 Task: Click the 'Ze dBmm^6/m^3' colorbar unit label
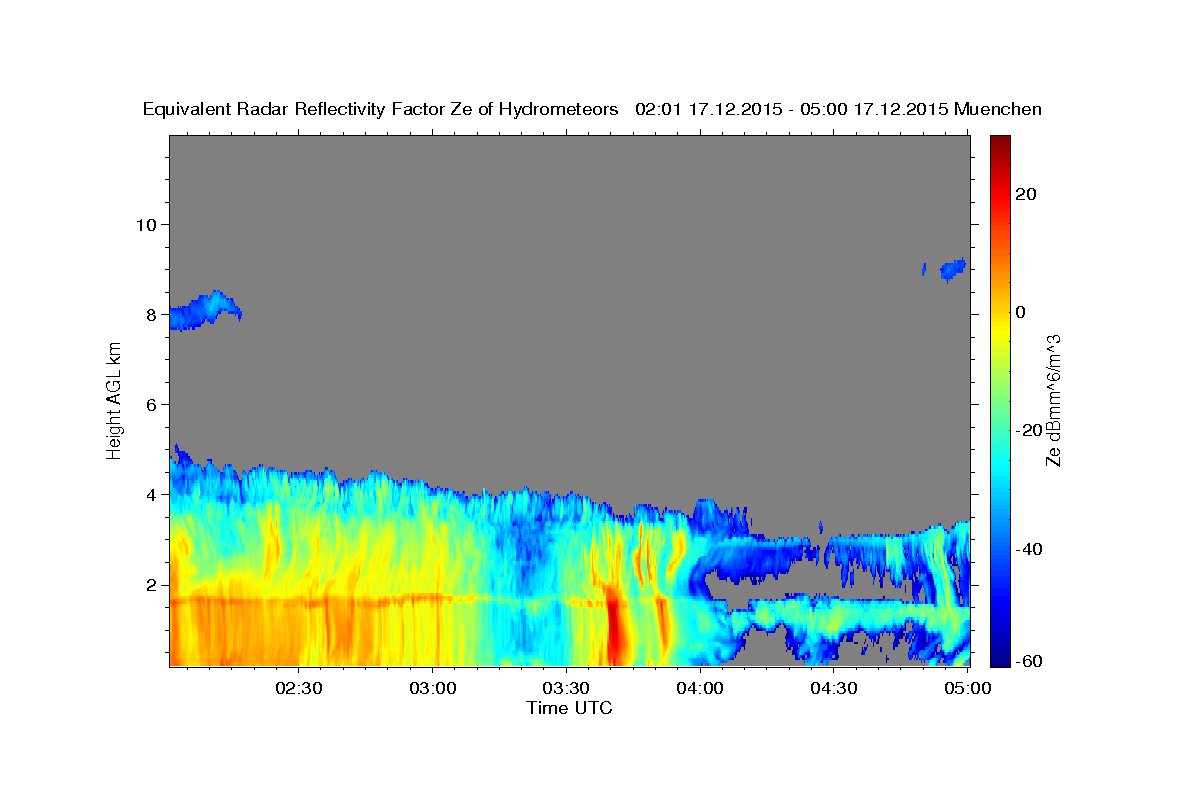click(1053, 401)
